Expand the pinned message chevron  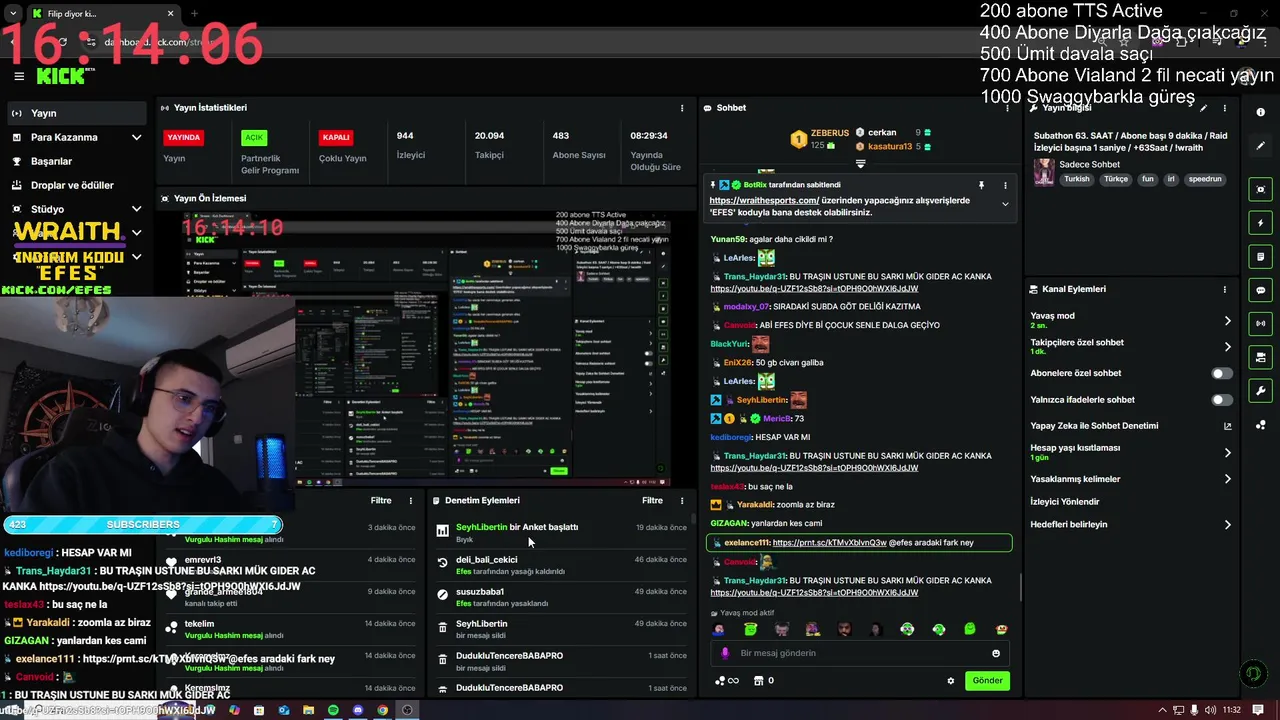1005,204
